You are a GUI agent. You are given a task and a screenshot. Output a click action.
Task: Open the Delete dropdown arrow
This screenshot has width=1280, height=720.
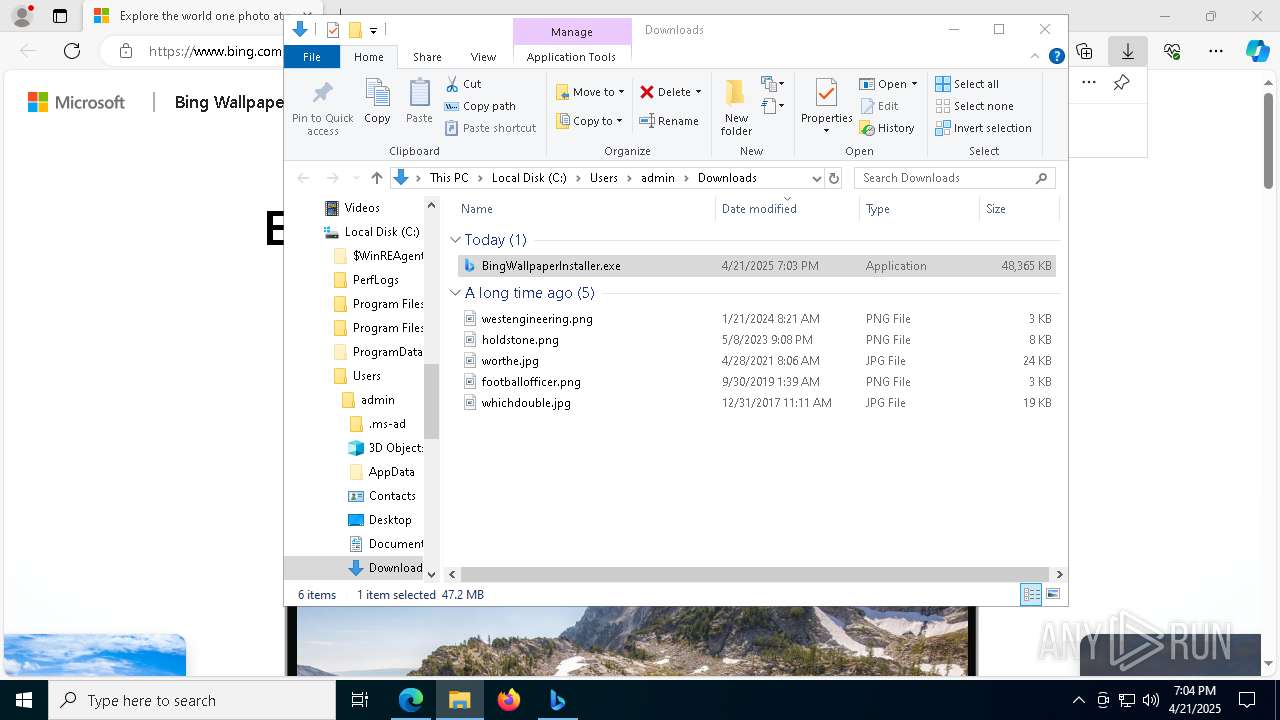(698, 92)
